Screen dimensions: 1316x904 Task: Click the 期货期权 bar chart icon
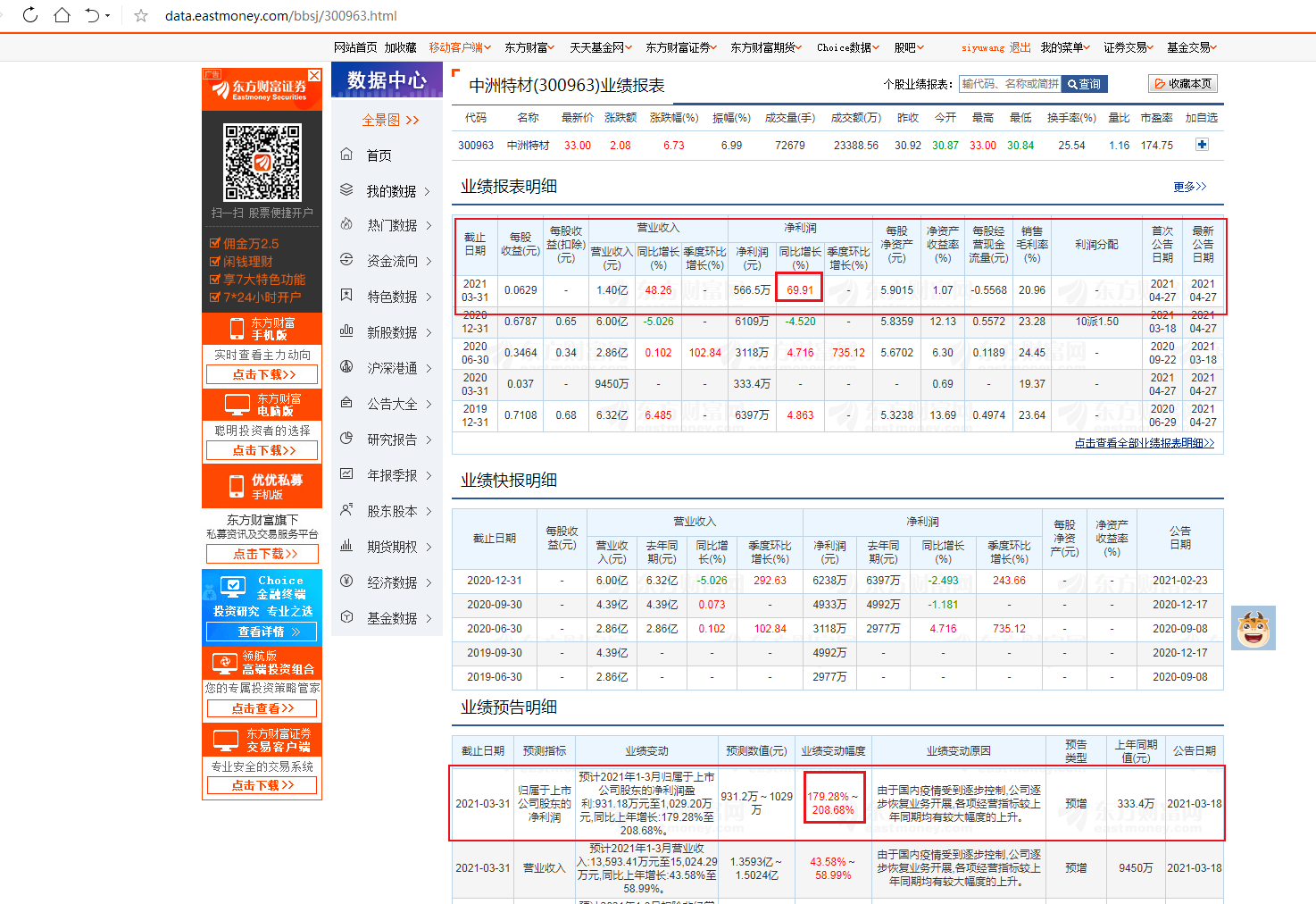point(346,546)
